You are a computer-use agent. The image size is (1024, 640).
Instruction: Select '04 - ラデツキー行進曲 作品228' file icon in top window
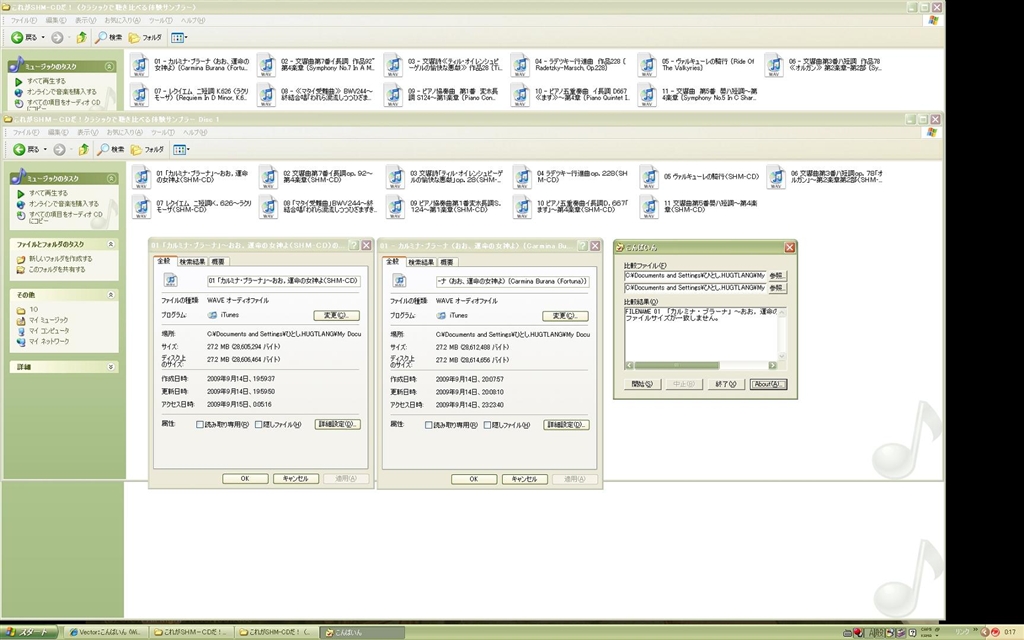520,65
